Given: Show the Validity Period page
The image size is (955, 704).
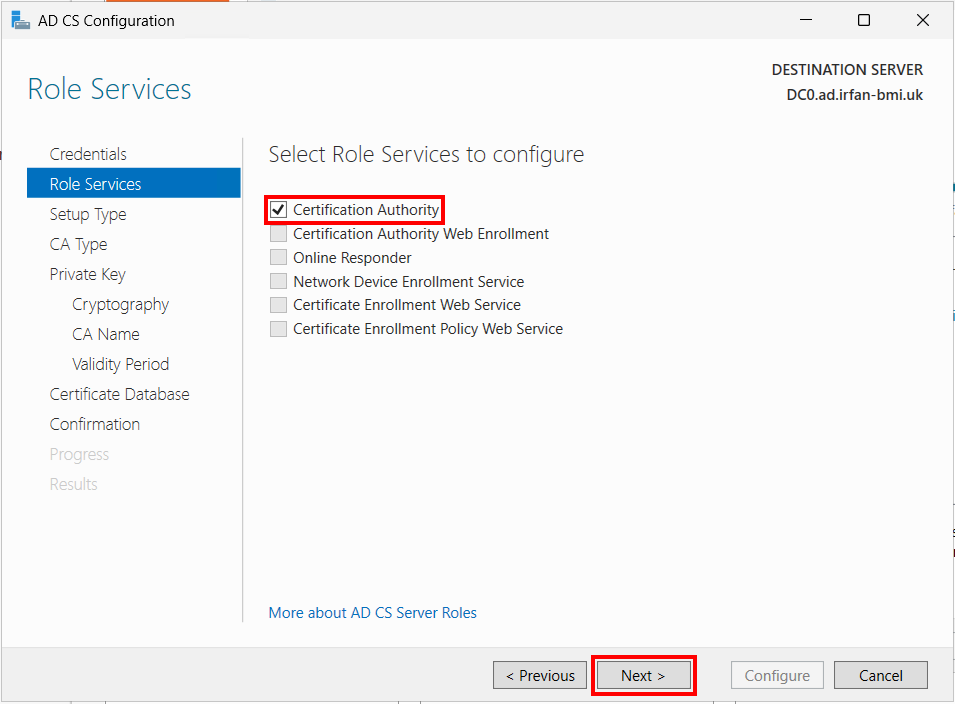Looking at the screenshot, I should (121, 364).
